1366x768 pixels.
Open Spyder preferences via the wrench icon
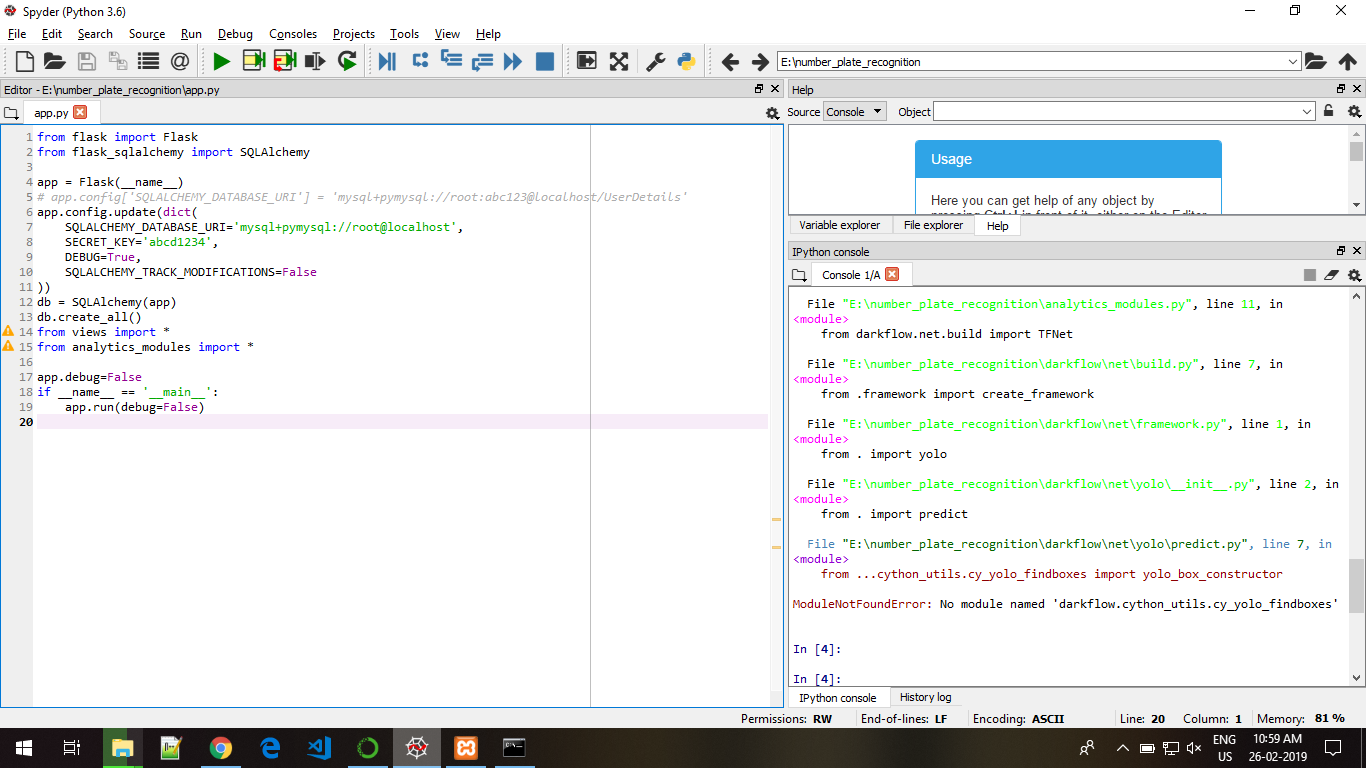pyautogui.click(x=655, y=61)
